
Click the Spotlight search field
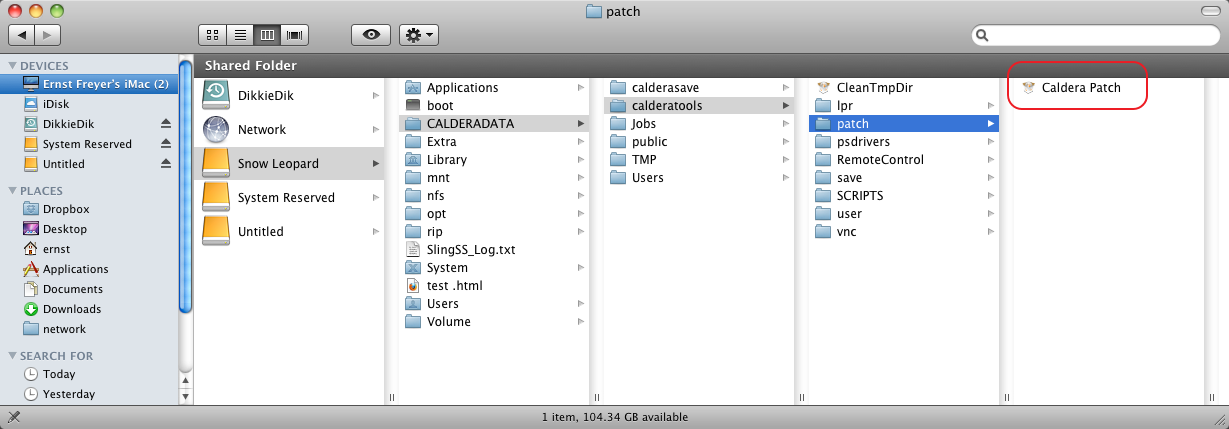pyautogui.click(x=1095, y=35)
